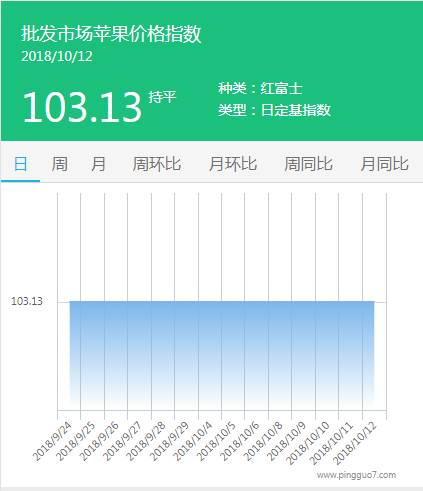Click the x-axis label 2018/10/5

(216, 441)
